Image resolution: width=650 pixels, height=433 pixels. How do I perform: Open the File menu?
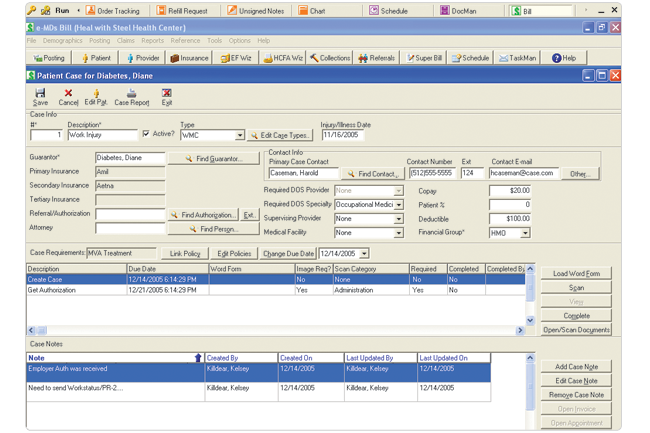click(32, 41)
